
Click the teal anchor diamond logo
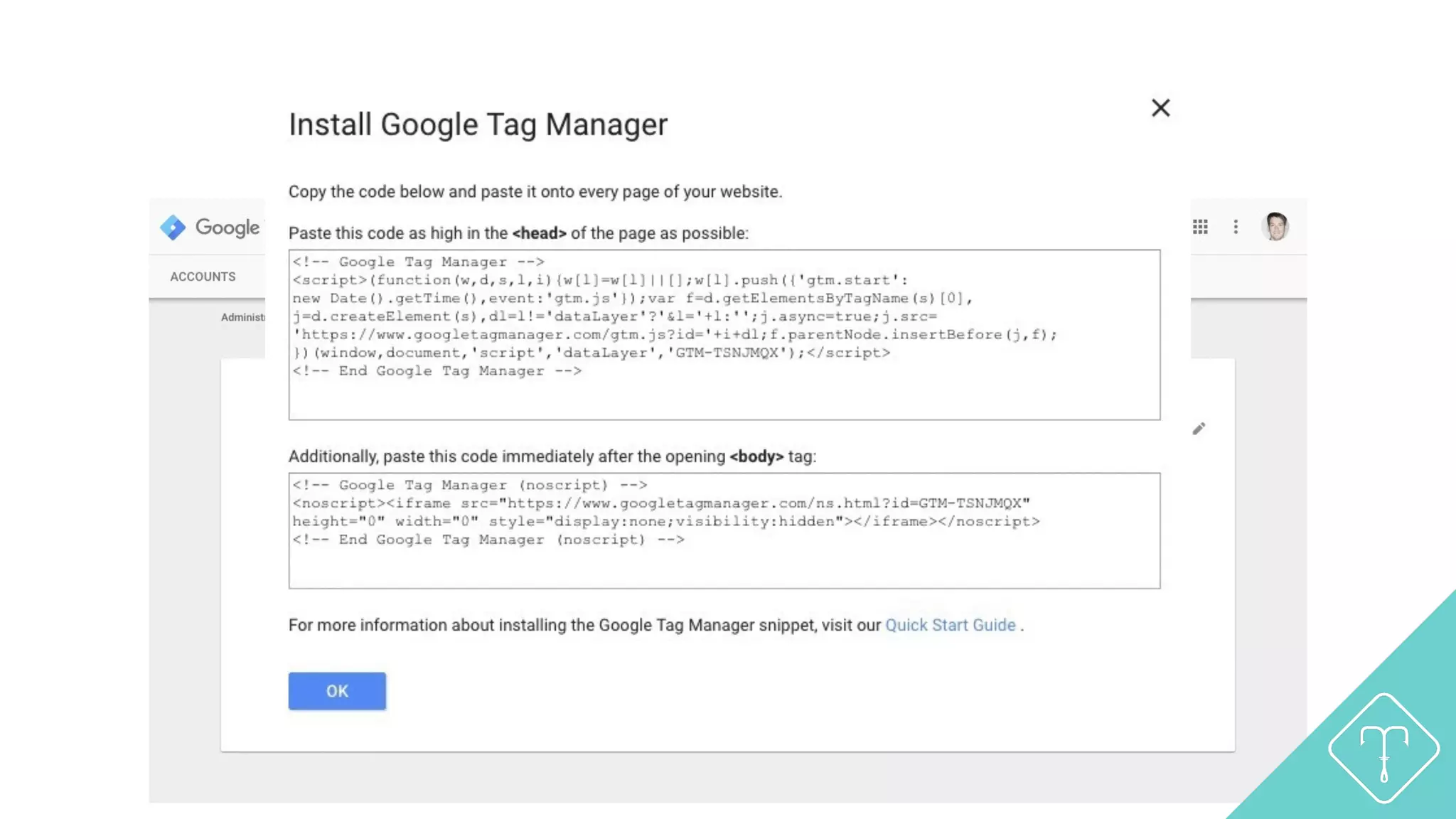1383,749
